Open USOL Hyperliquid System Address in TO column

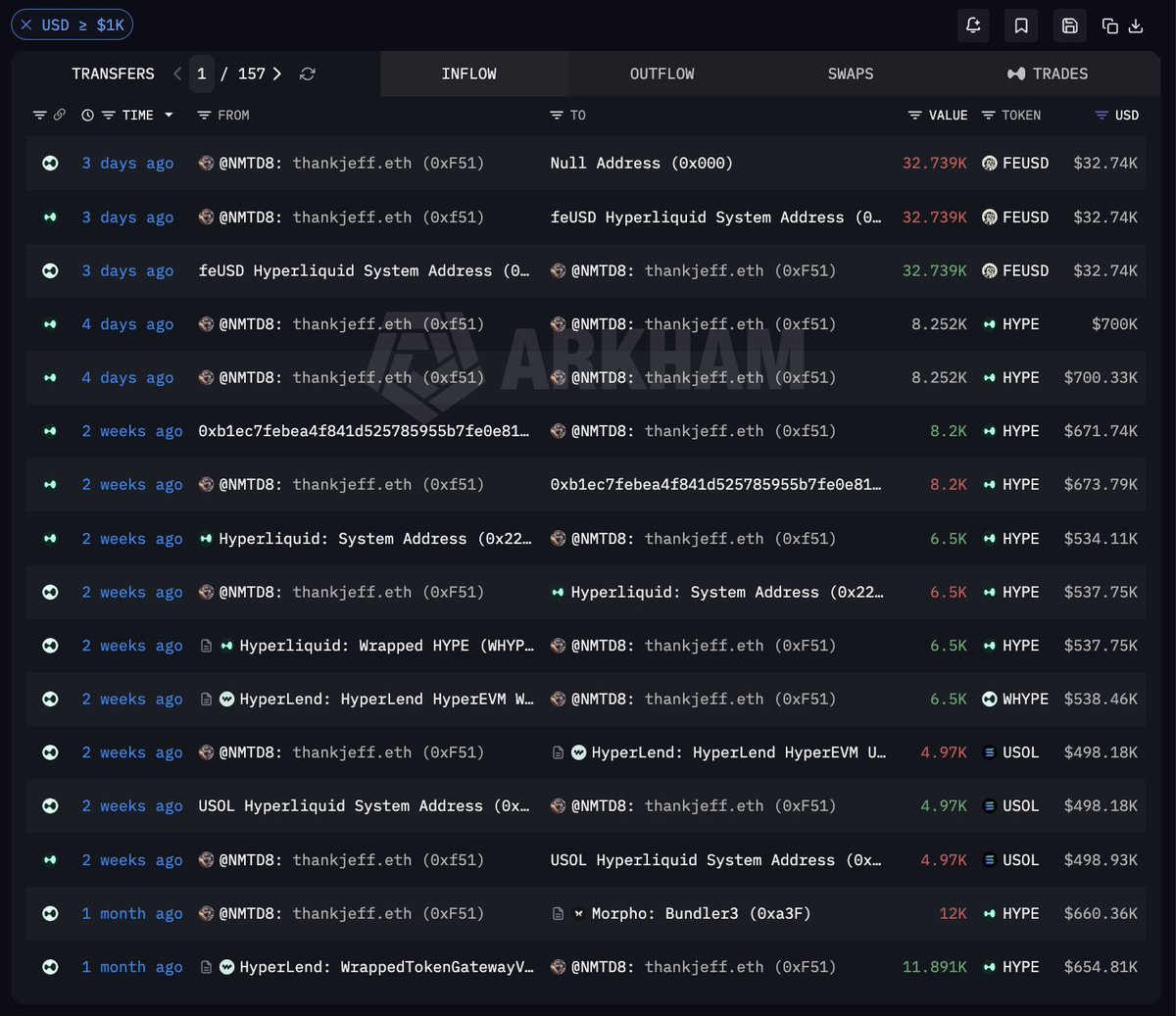point(715,860)
